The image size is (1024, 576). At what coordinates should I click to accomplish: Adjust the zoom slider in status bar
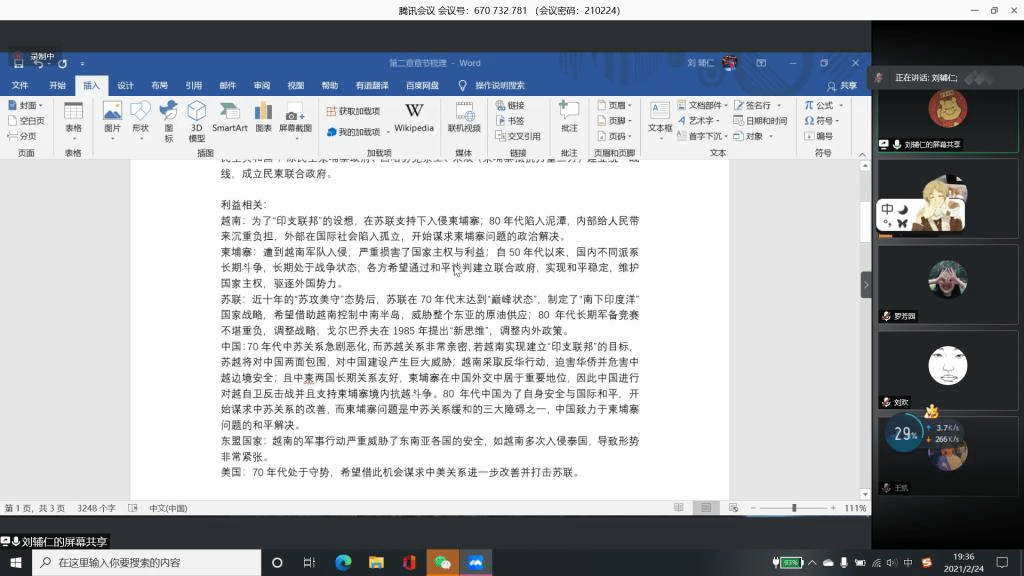tap(794, 508)
